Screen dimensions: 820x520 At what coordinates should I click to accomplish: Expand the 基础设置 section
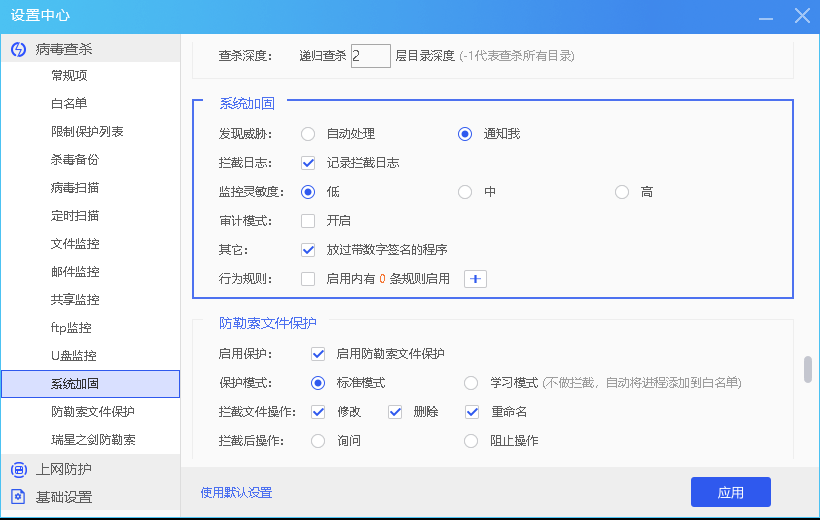pos(64,497)
